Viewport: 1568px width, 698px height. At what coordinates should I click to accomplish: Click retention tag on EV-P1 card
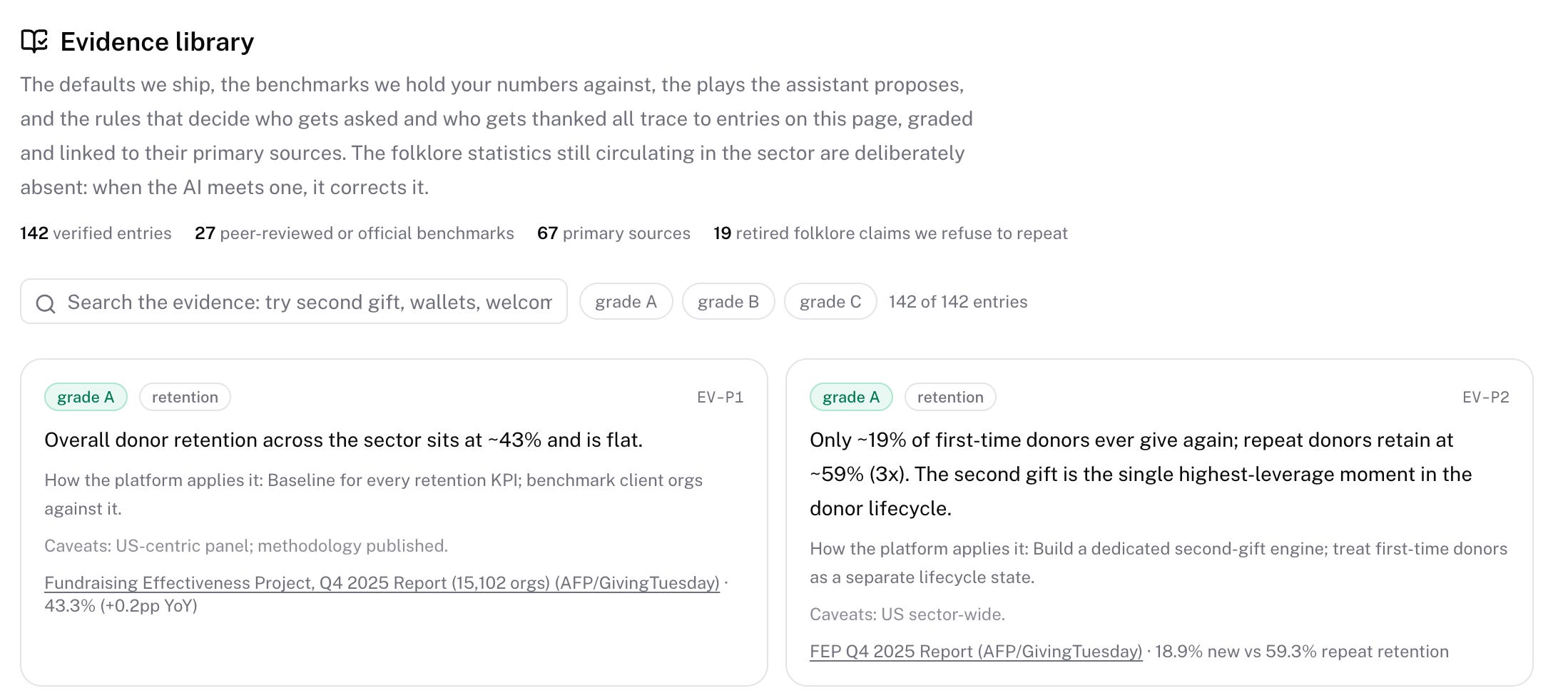tap(185, 397)
